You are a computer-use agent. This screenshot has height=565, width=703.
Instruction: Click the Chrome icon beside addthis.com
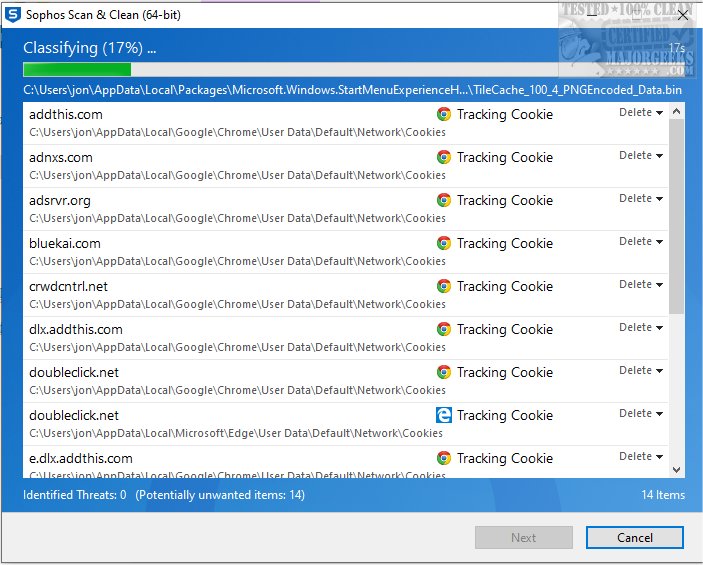click(x=443, y=114)
